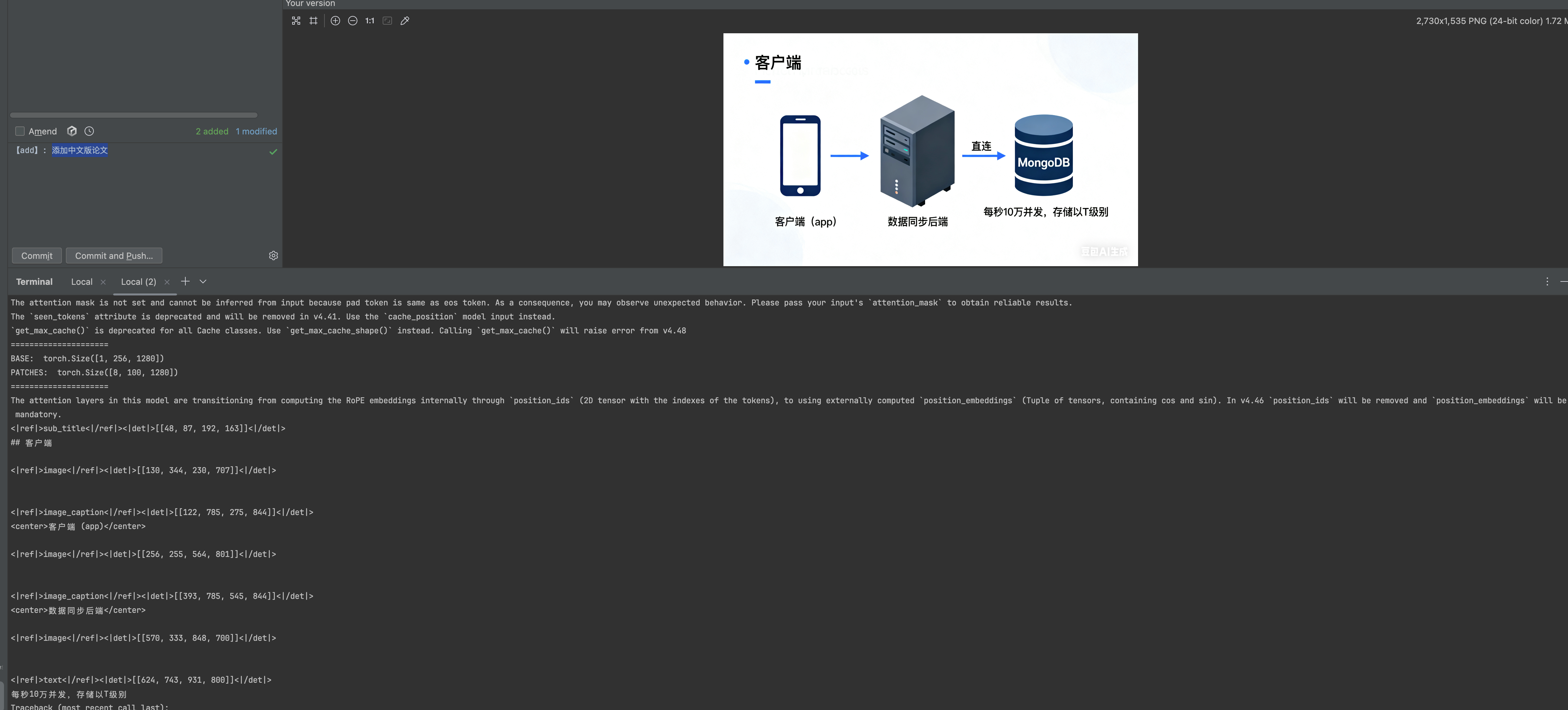This screenshot has width=1568, height=710.
Task: Set image zoom to actual size 1:1
Action: [369, 21]
